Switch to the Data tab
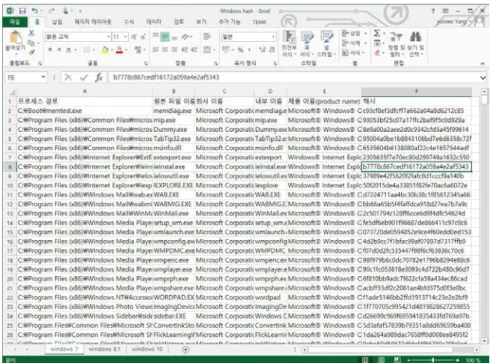 [154, 22]
